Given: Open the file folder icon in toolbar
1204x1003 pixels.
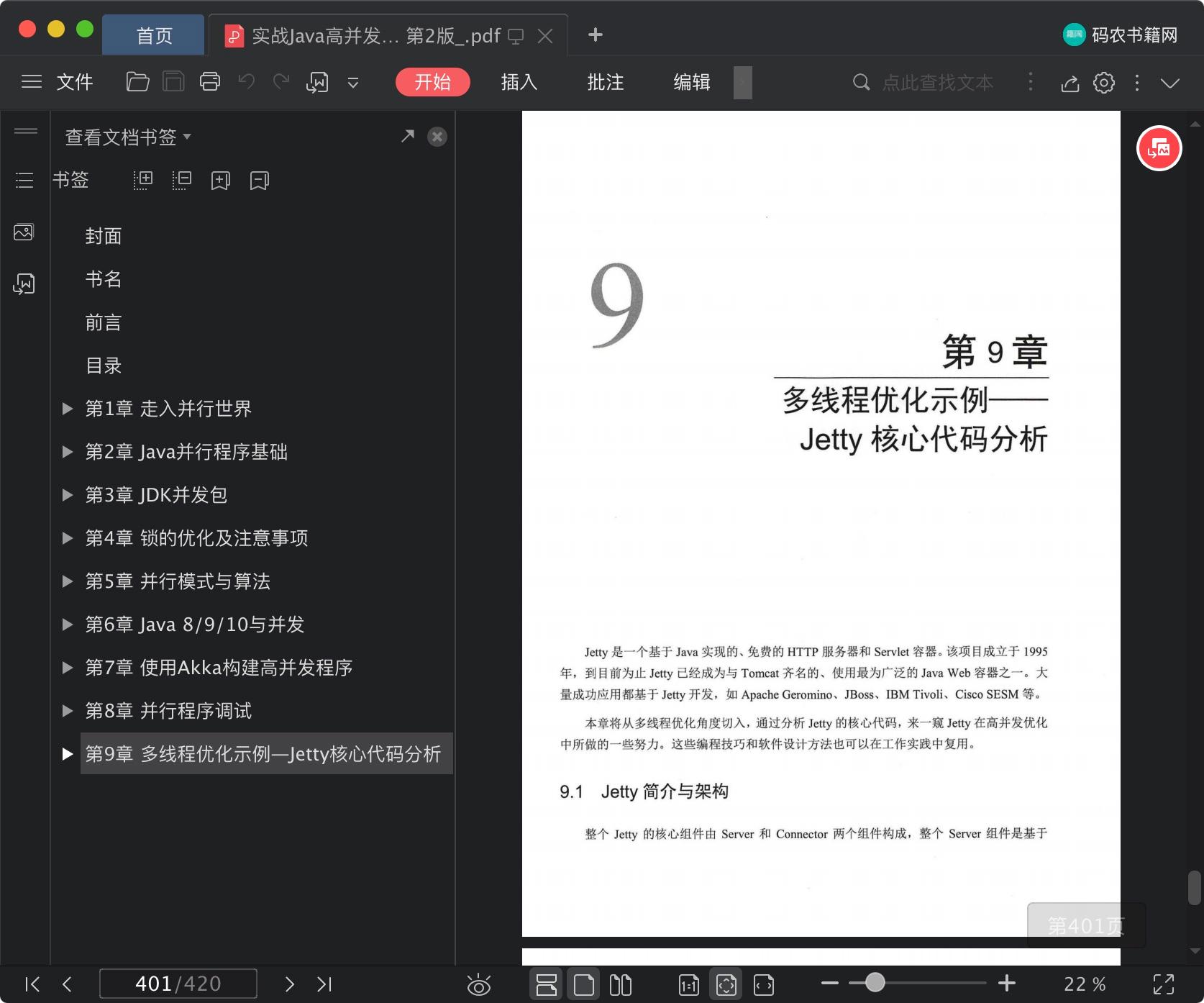Looking at the screenshot, I should click(x=137, y=82).
